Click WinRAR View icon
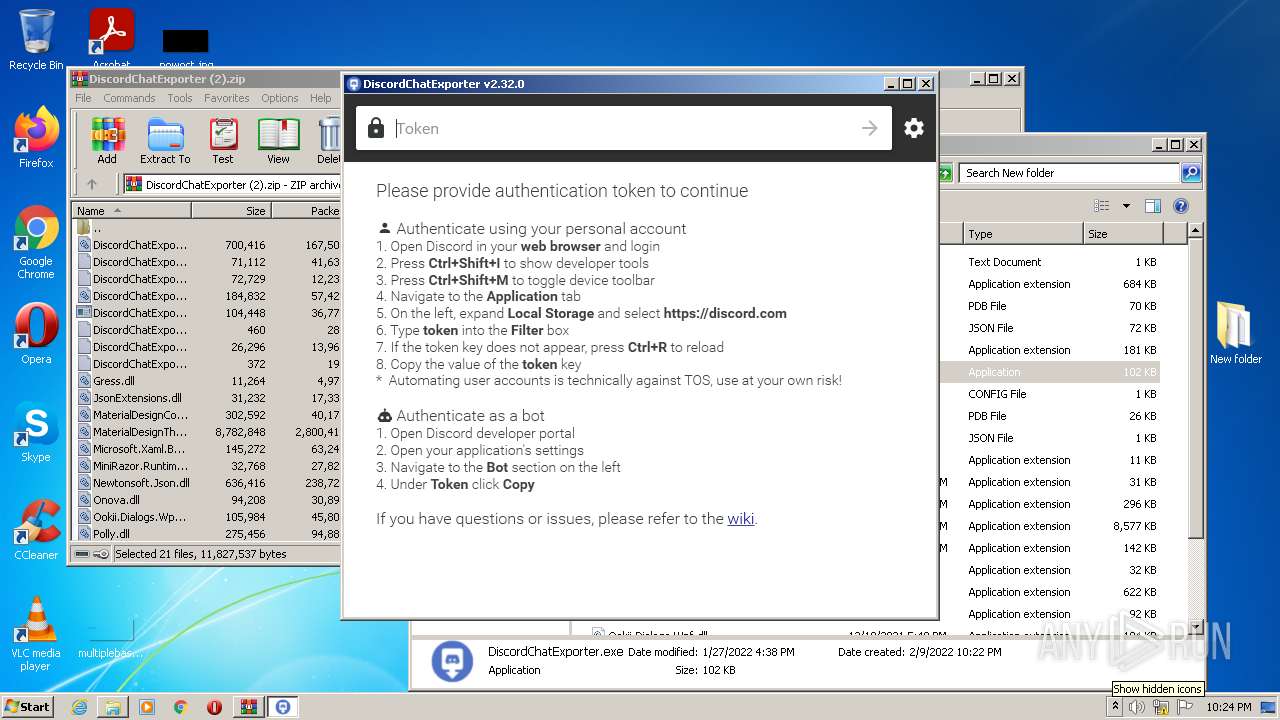The width and height of the screenshot is (1280, 720). click(x=278, y=140)
